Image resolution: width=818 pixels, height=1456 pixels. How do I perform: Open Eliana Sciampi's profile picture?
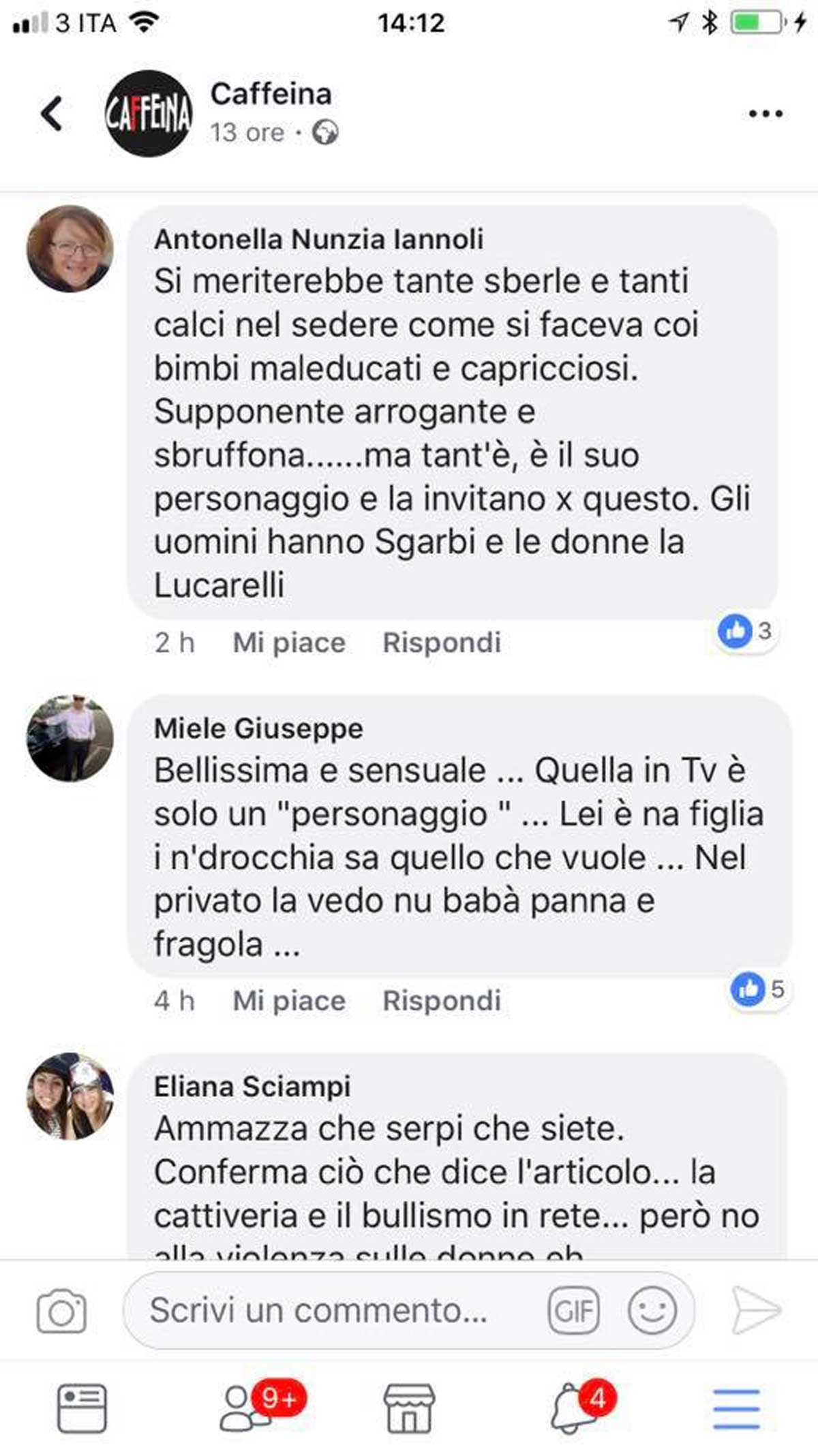pyautogui.click(x=70, y=1096)
